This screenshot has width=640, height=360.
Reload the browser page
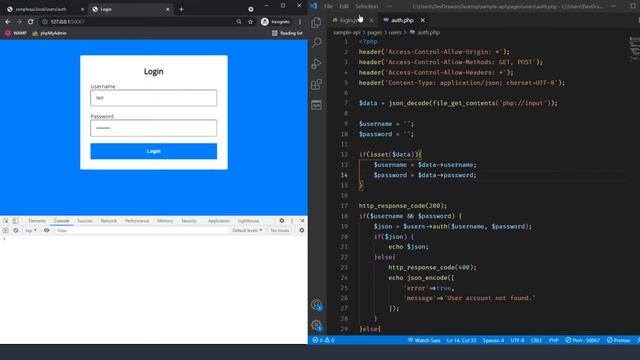tap(31, 22)
